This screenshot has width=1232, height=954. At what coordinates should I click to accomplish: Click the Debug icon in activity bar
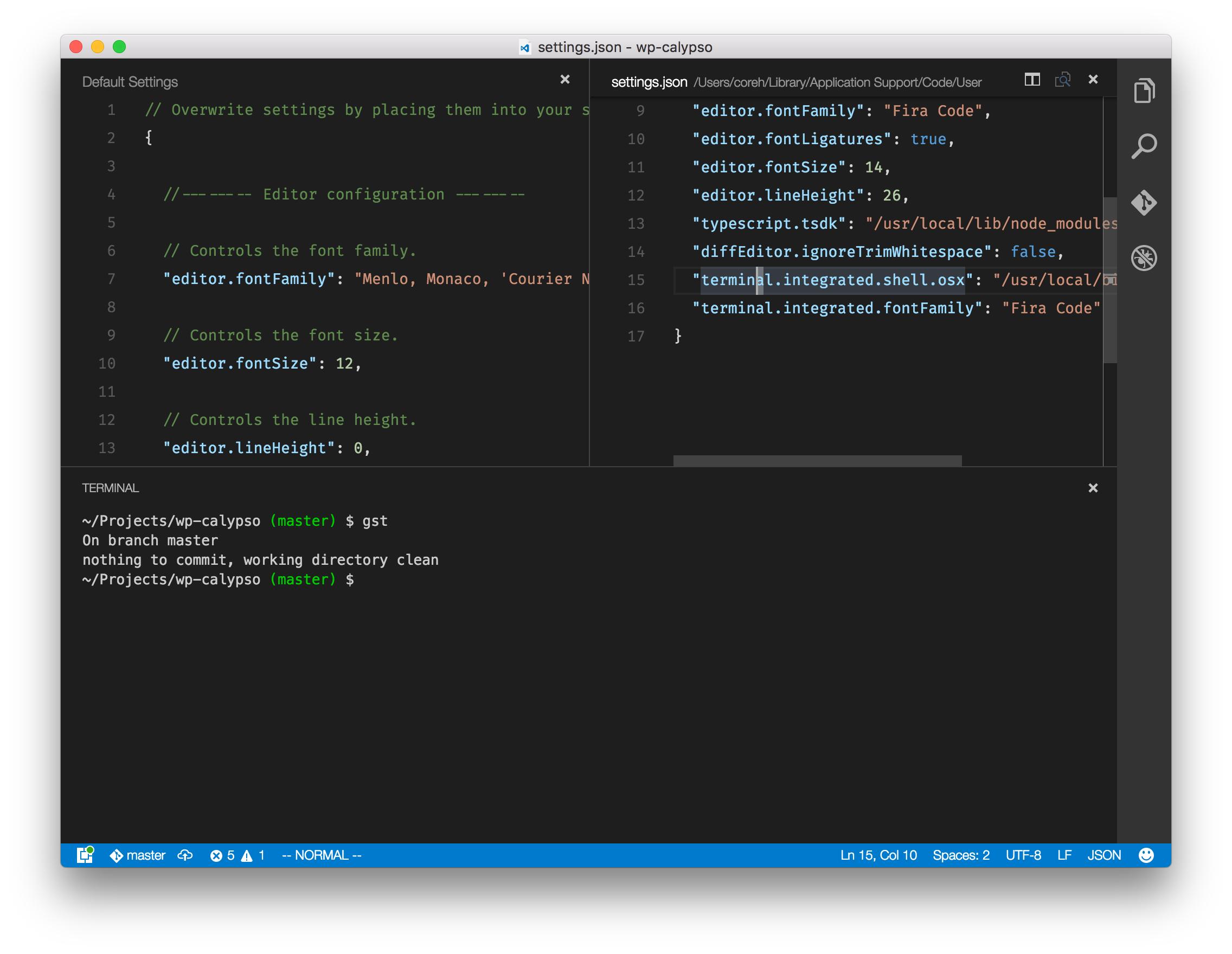click(1144, 258)
